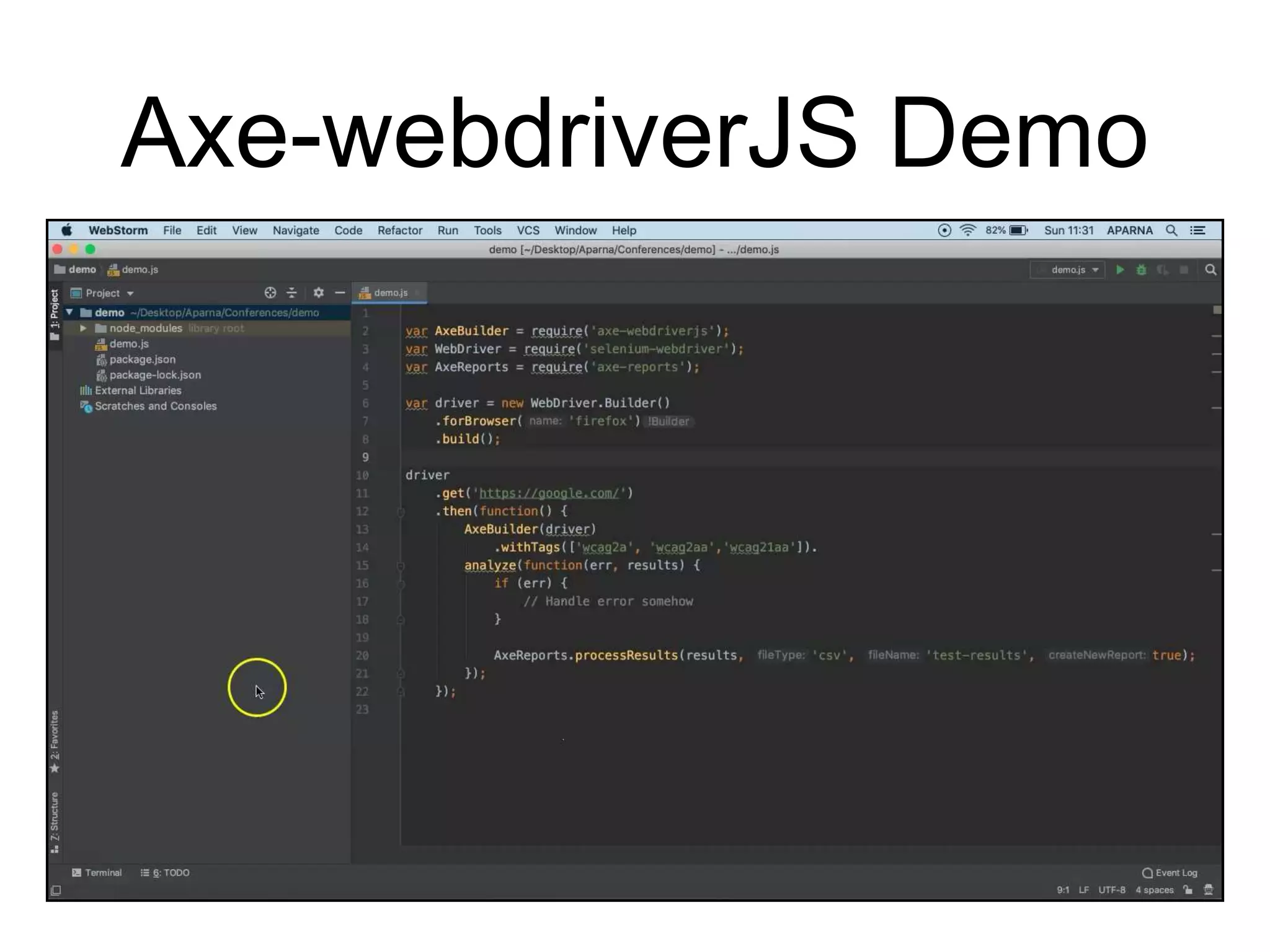Open the File menu

tap(172, 231)
